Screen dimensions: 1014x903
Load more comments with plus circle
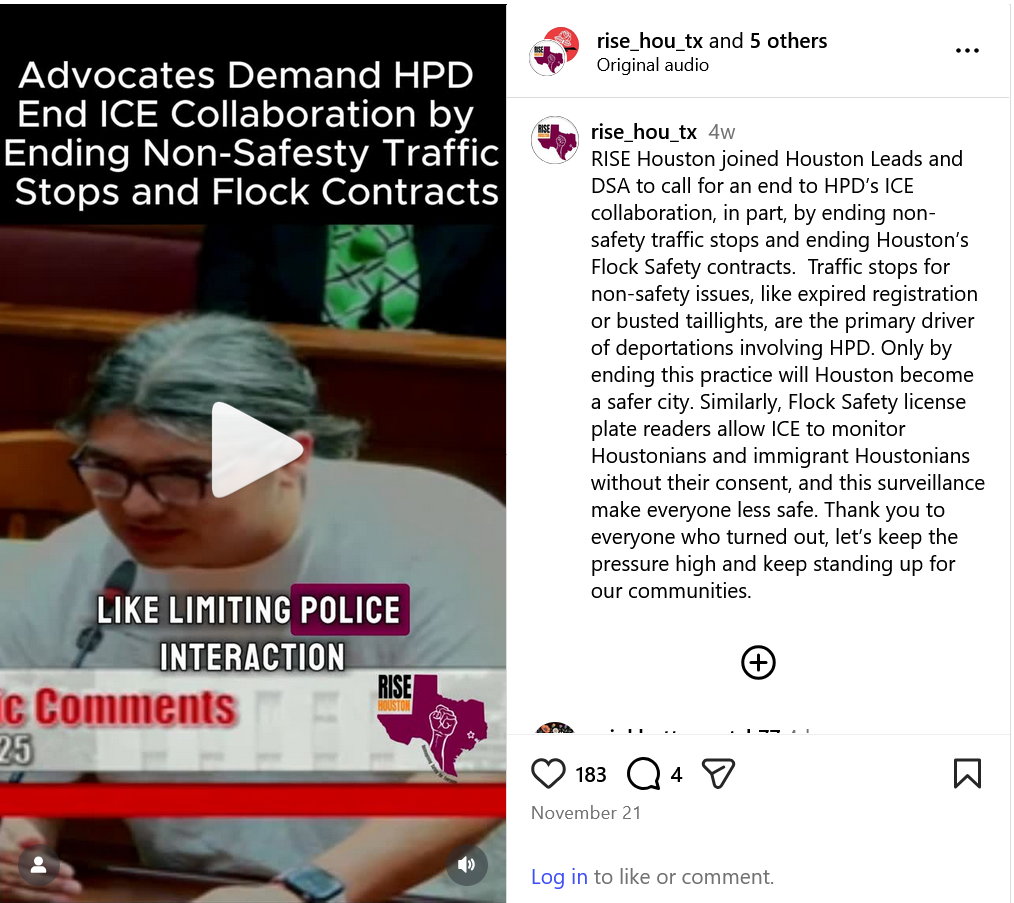(x=758, y=662)
